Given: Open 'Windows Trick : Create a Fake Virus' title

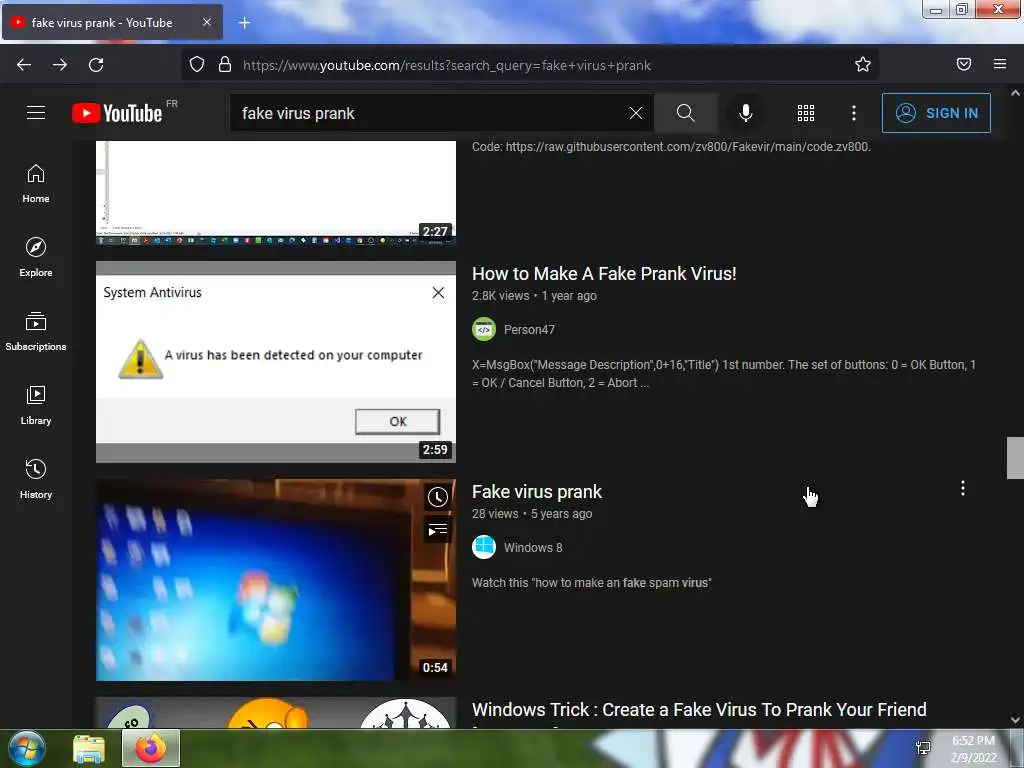Looking at the screenshot, I should 699,710.
